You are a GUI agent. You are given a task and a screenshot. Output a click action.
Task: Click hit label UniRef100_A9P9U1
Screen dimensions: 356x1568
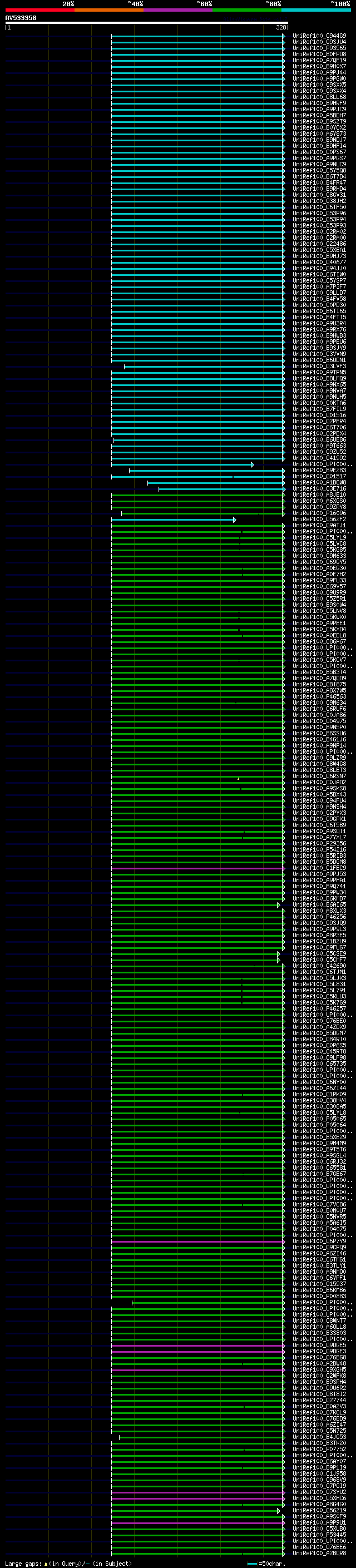click(x=319, y=1522)
